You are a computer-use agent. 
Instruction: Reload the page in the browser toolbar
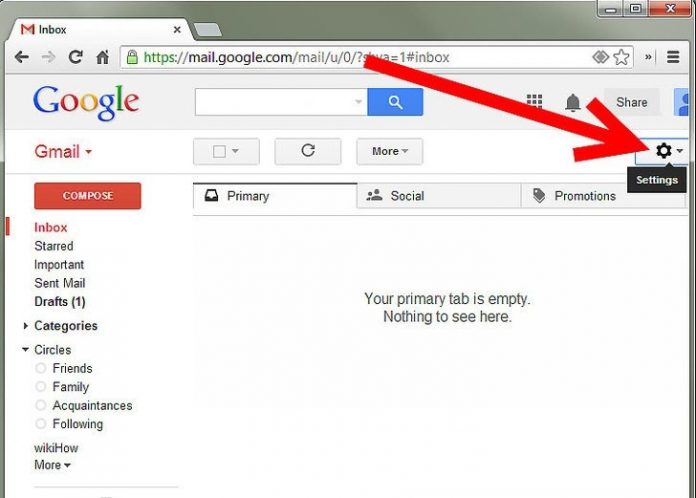75,57
